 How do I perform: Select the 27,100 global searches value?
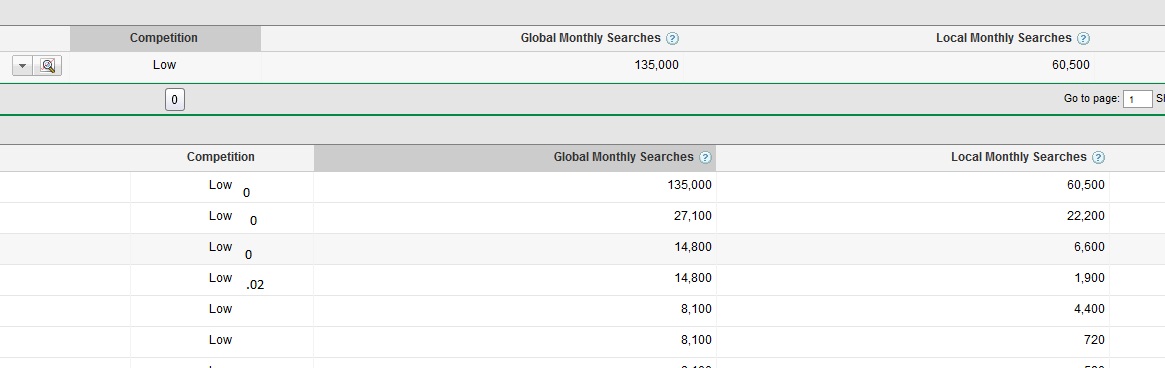tap(692, 216)
